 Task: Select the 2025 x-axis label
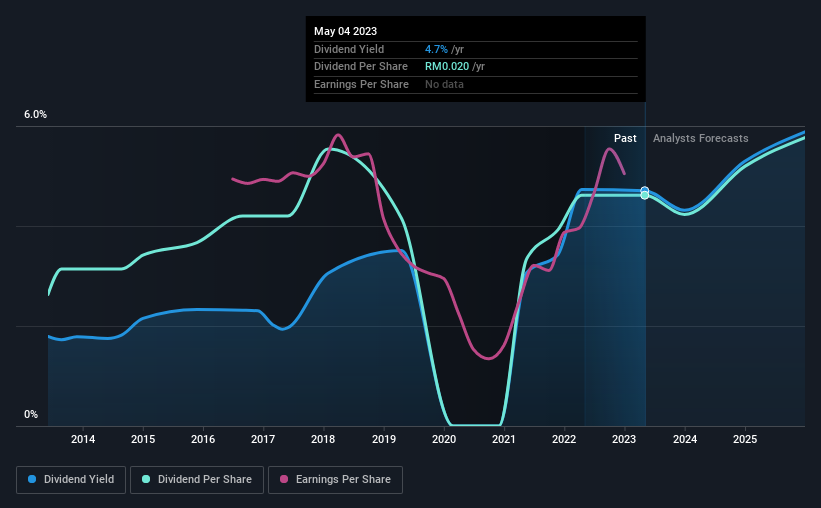point(745,439)
